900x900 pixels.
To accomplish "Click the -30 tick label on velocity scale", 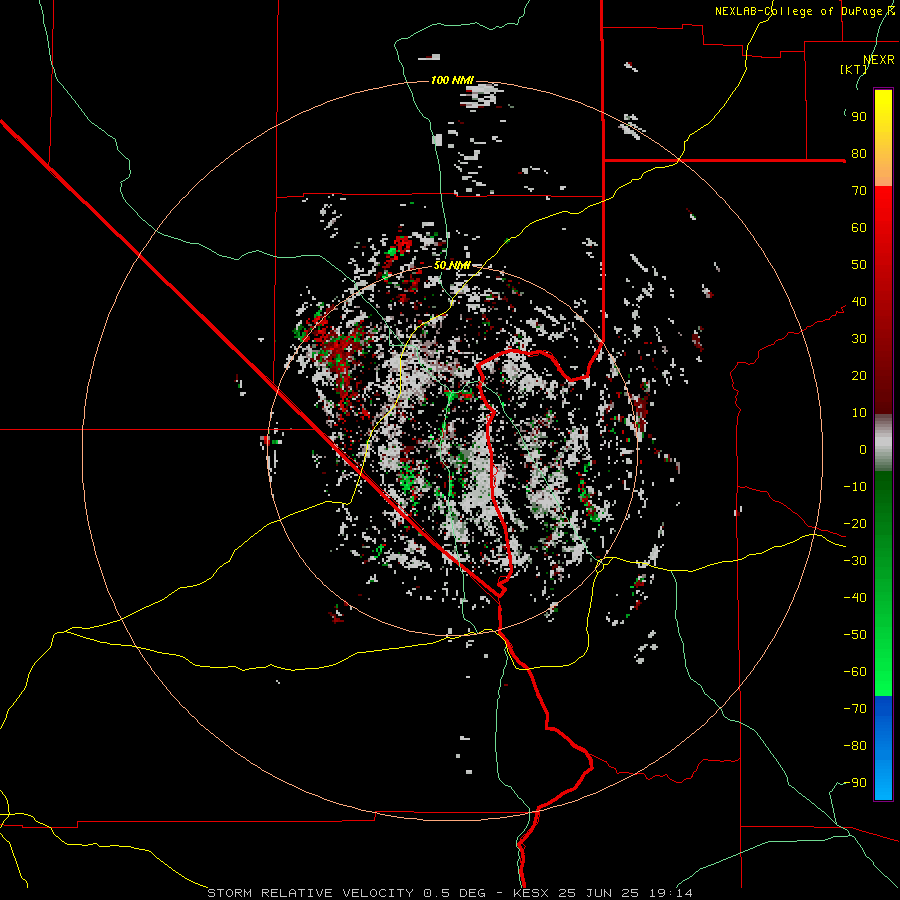I will pyautogui.click(x=855, y=561).
